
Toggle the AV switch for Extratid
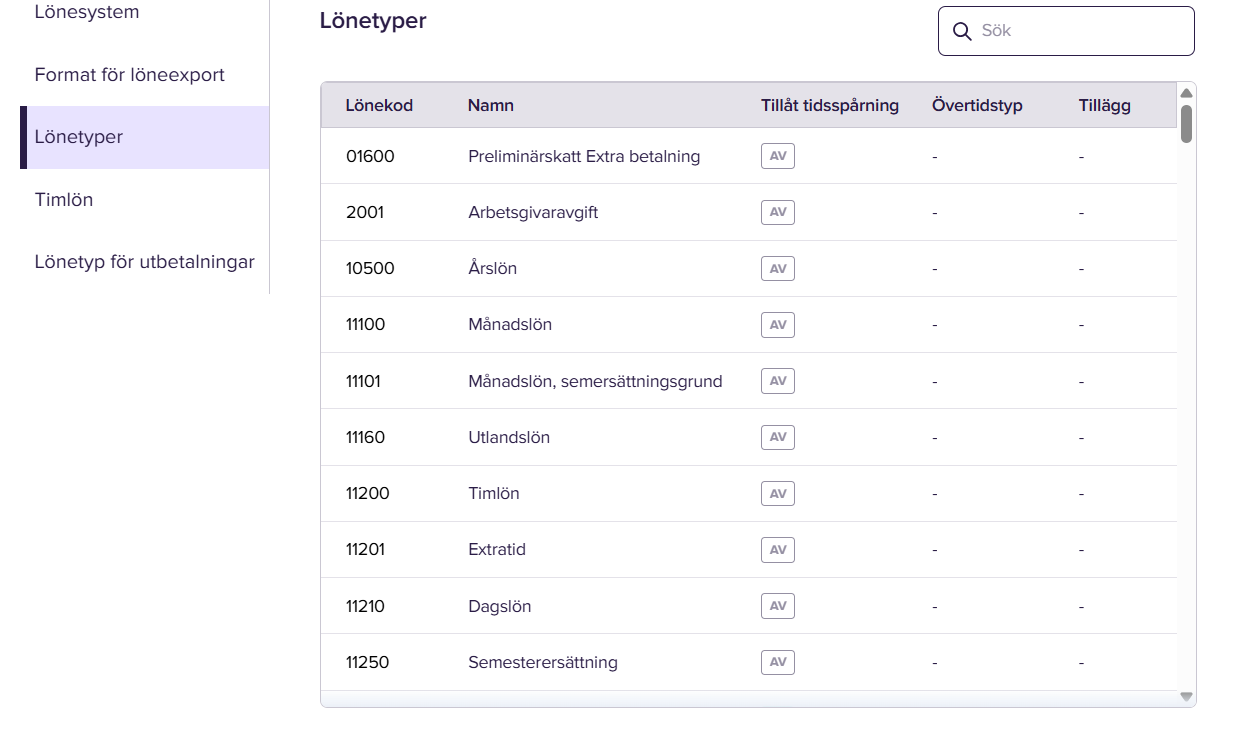click(778, 549)
